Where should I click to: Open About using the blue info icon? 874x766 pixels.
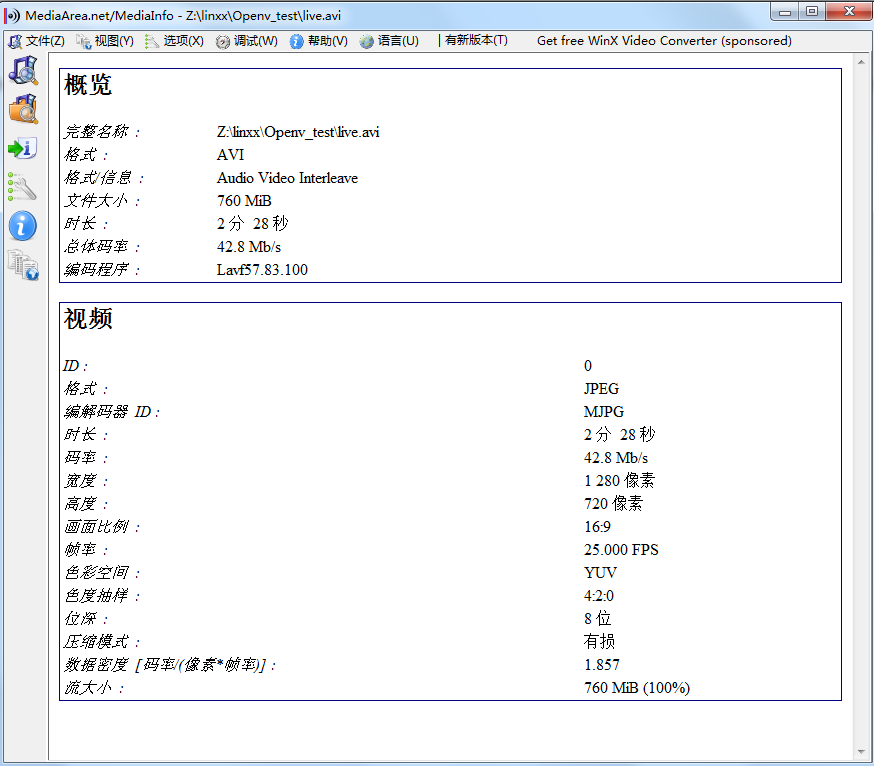[24, 226]
